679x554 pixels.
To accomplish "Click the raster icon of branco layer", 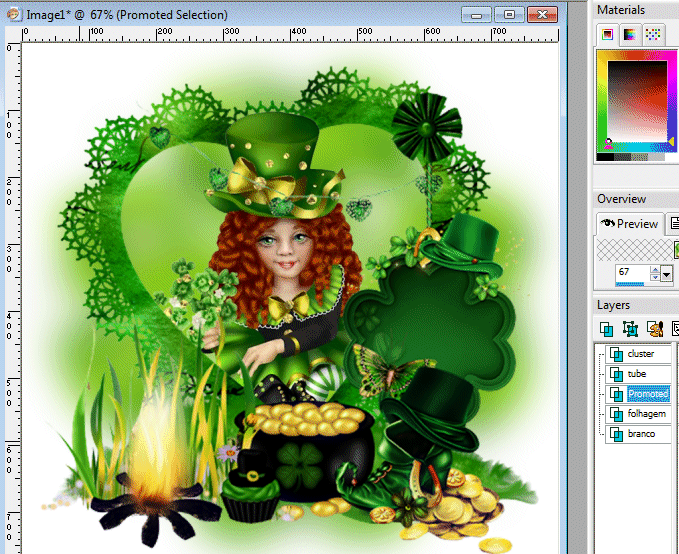I will pyautogui.click(x=616, y=434).
